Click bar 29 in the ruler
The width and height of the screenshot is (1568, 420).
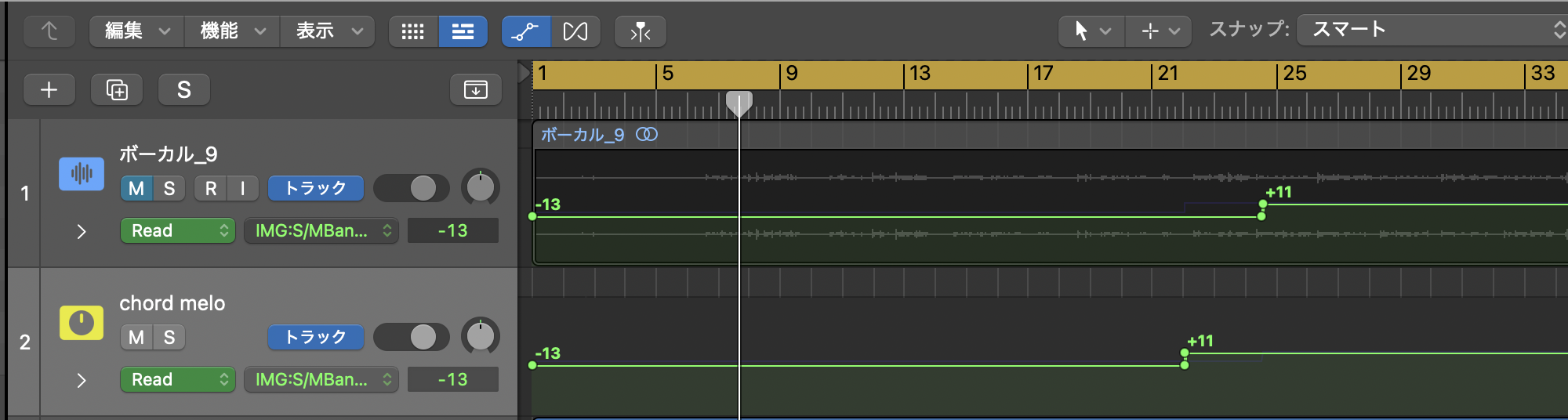point(1418,74)
